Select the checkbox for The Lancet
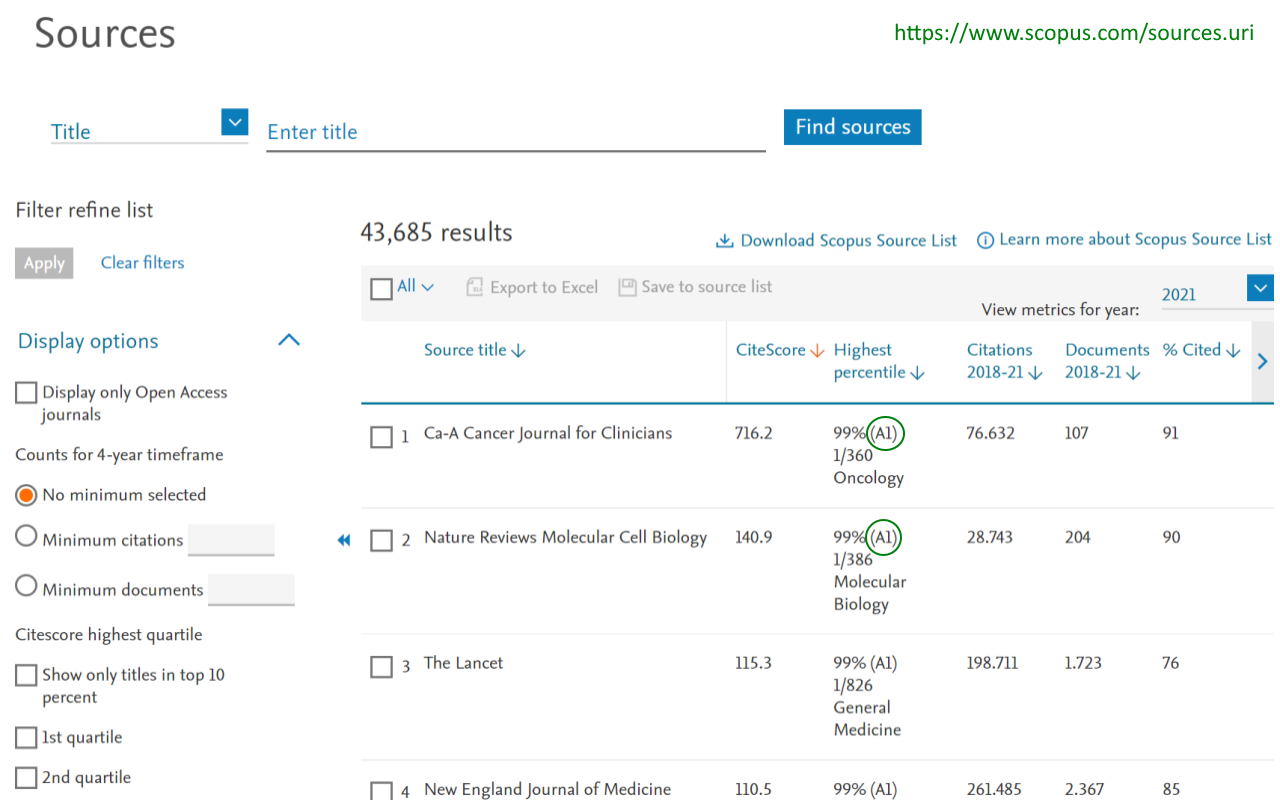 click(x=381, y=667)
